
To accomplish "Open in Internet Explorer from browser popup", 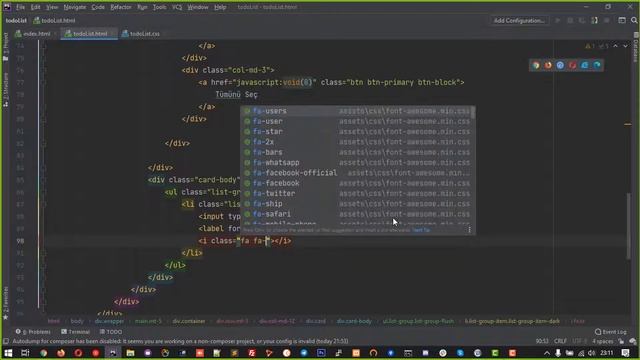I will 585,65.
